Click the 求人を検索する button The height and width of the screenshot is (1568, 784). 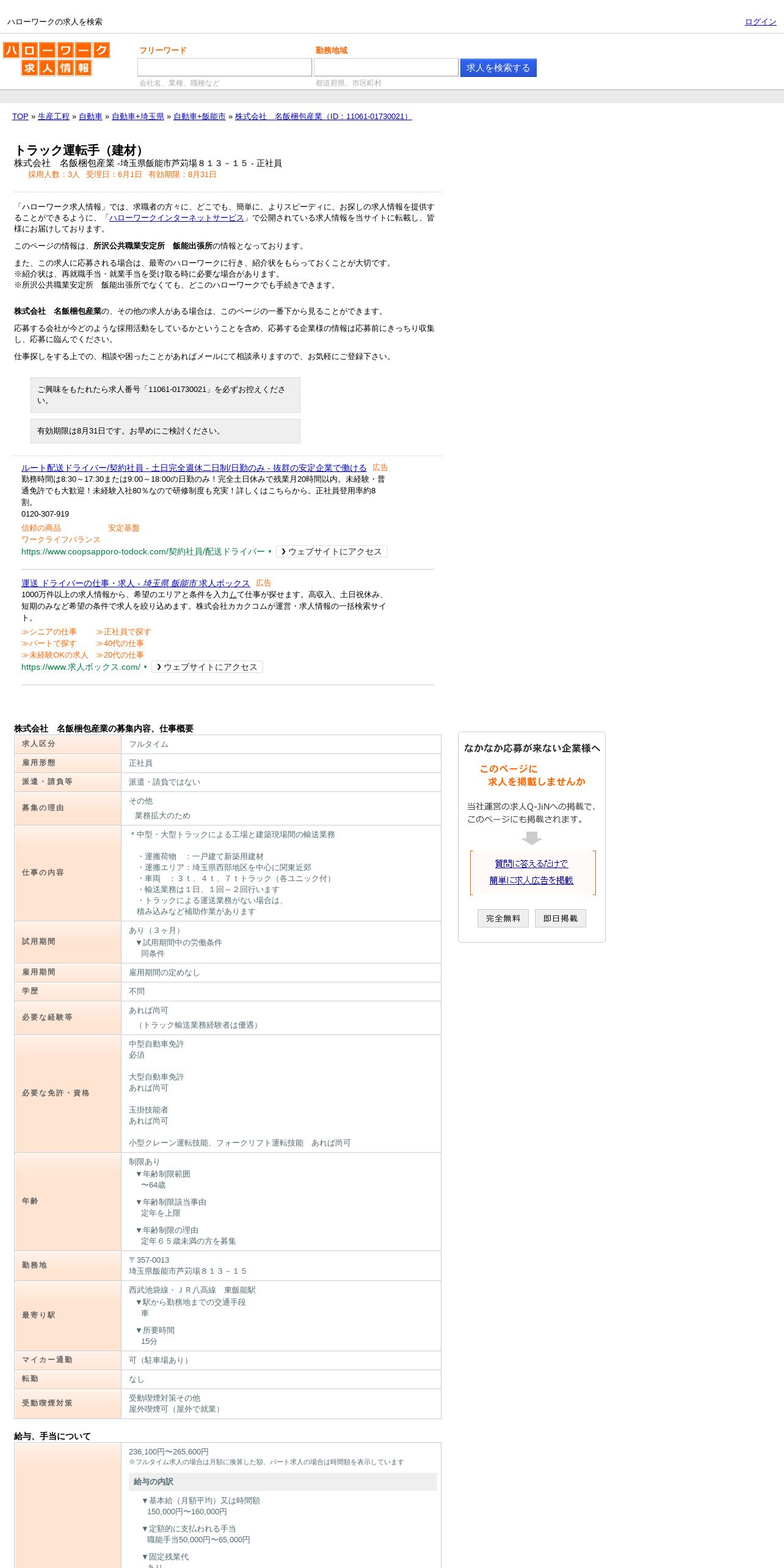point(498,68)
